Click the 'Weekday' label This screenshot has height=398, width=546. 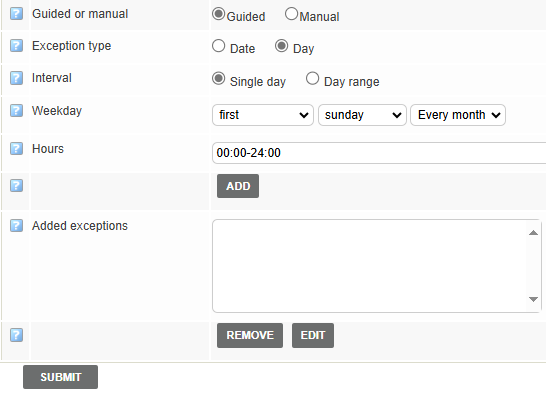pos(57,111)
